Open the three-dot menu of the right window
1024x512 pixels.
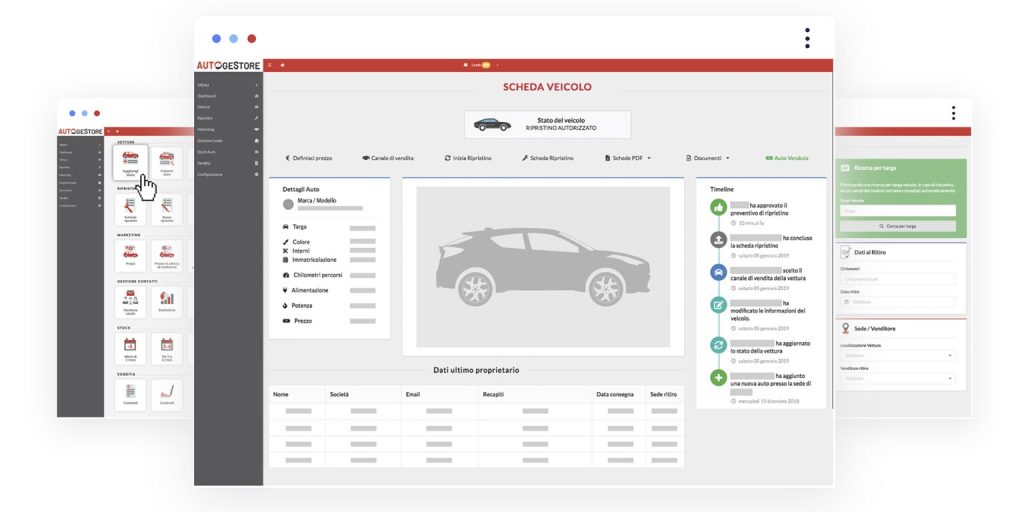pos(953,113)
